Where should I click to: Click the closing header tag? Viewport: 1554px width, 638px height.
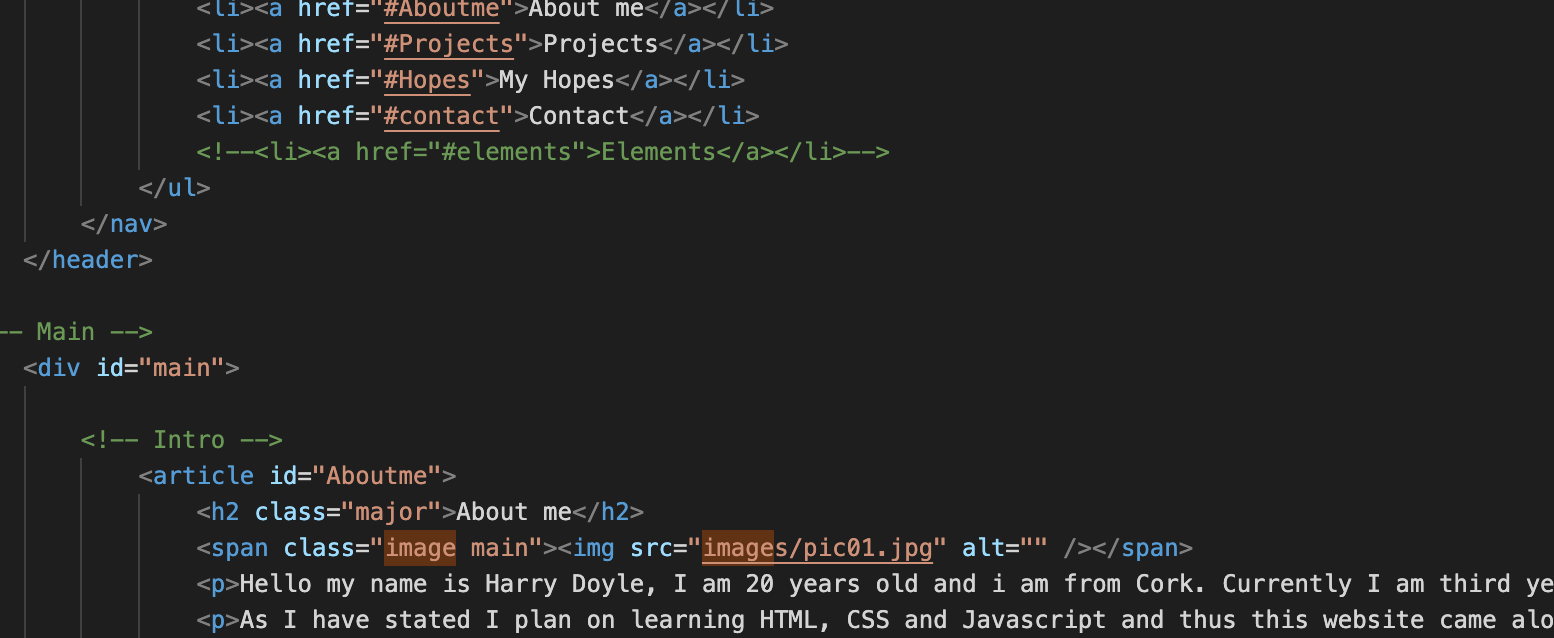pyautogui.click(x=88, y=260)
